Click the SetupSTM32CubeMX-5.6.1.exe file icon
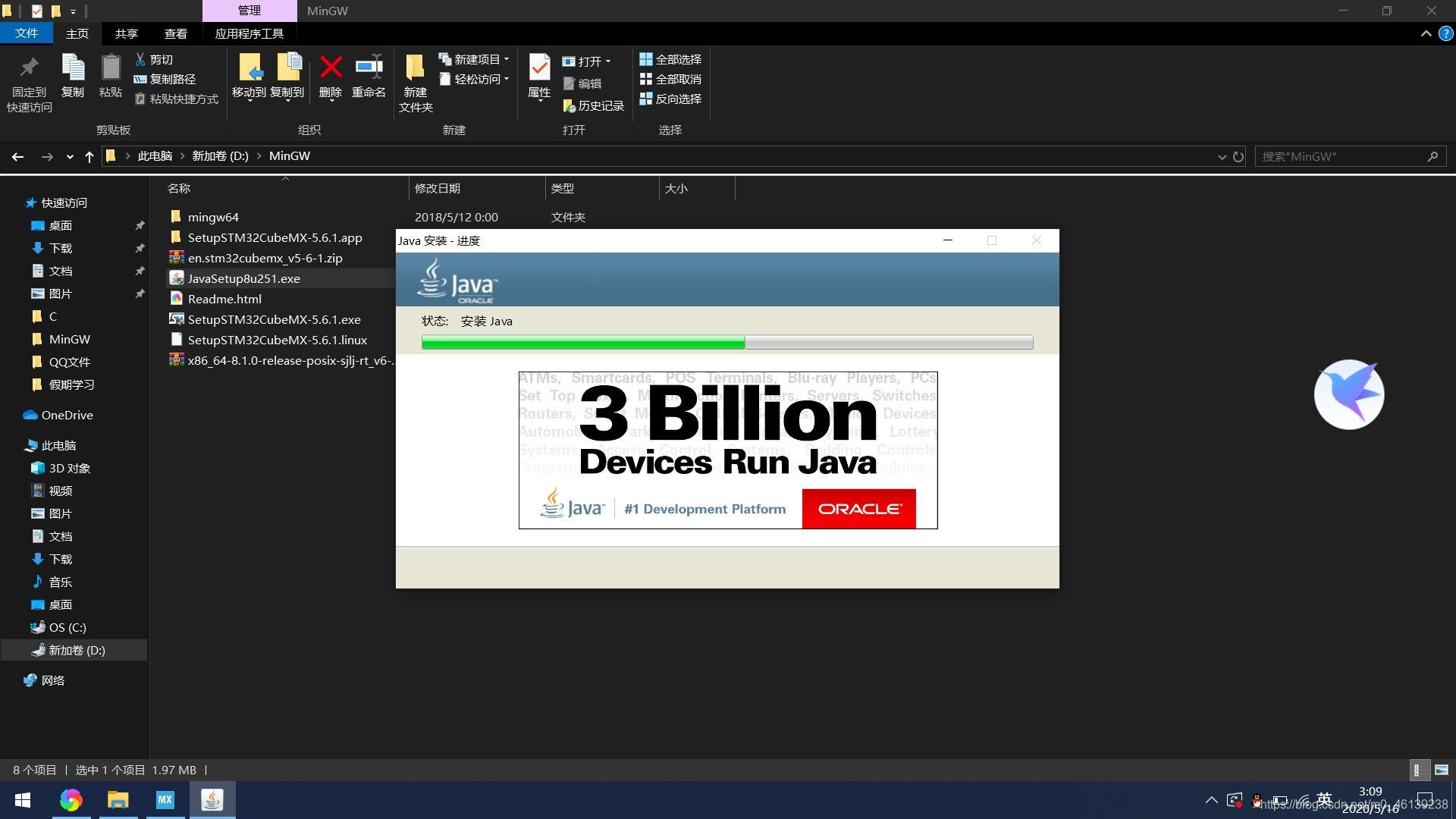This screenshot has width=1456, height=819. (x=175, y=319)
